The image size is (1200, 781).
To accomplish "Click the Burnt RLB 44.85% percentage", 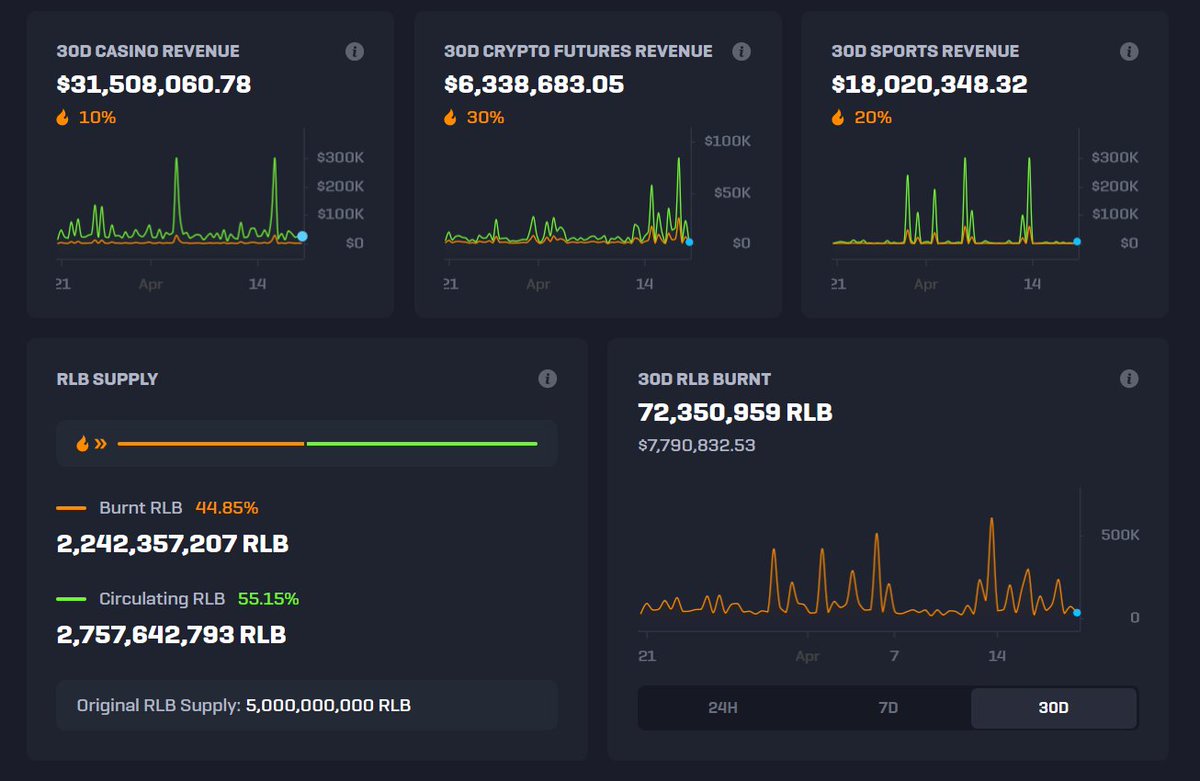I will (227, 508).
